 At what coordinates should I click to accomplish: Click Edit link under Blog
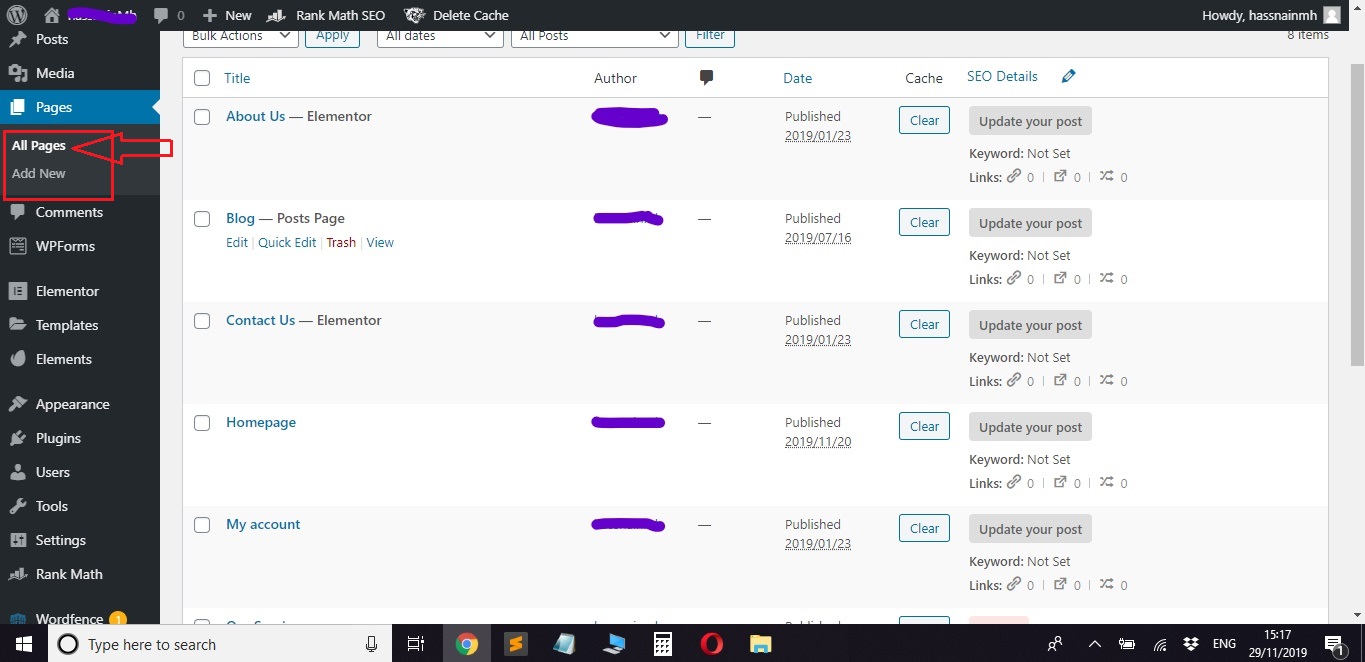pos(236,243)
